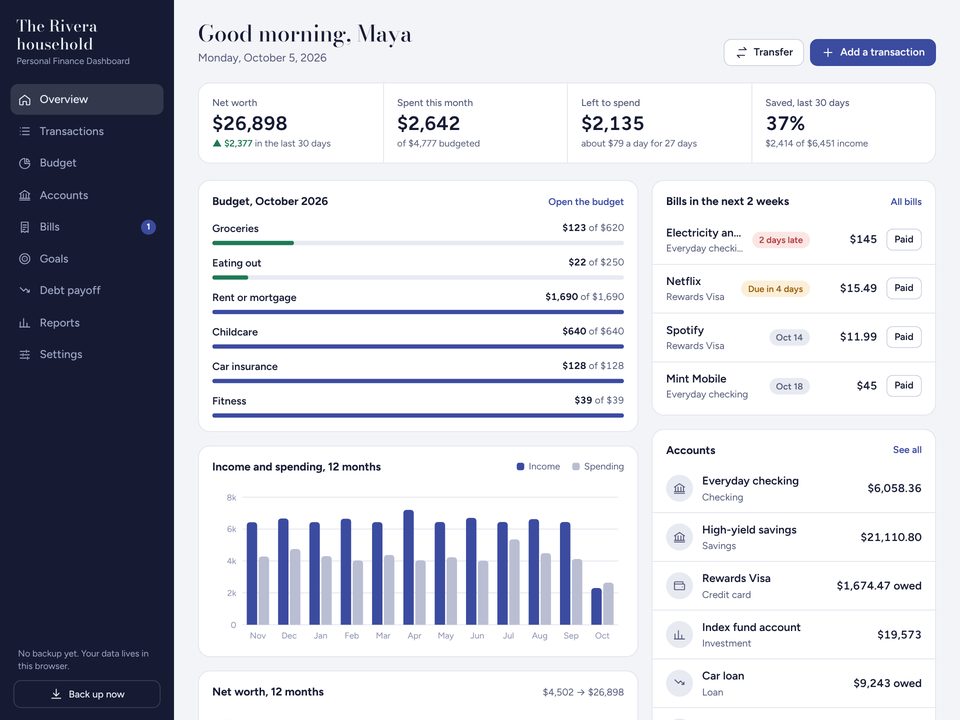960x720 pixels.
Task: Click the '2 days late' tag
Action: click(x=781, y=240)
